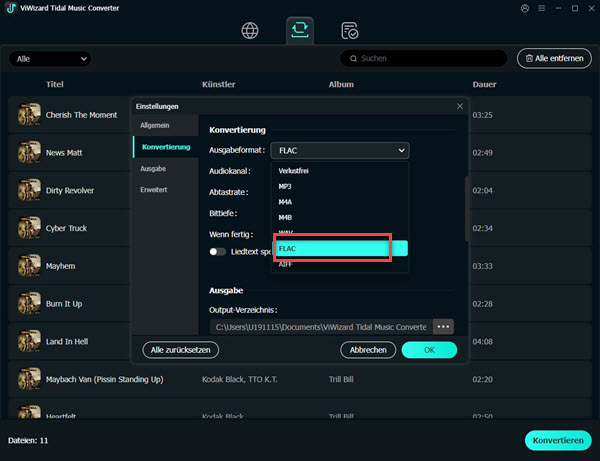Screen dimensions: 600x461
Task: Click the Album column header
Action: [341, 84]
